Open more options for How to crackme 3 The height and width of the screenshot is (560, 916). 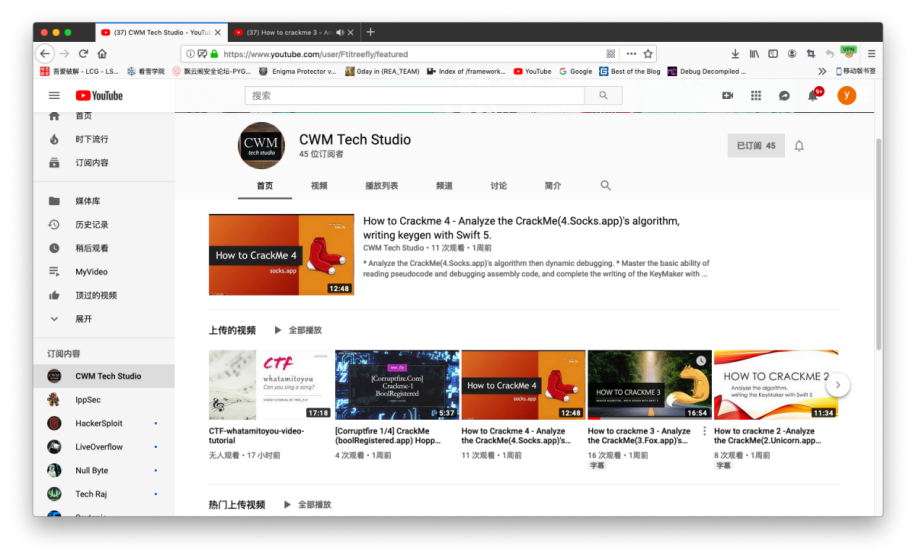coord(704,431)
